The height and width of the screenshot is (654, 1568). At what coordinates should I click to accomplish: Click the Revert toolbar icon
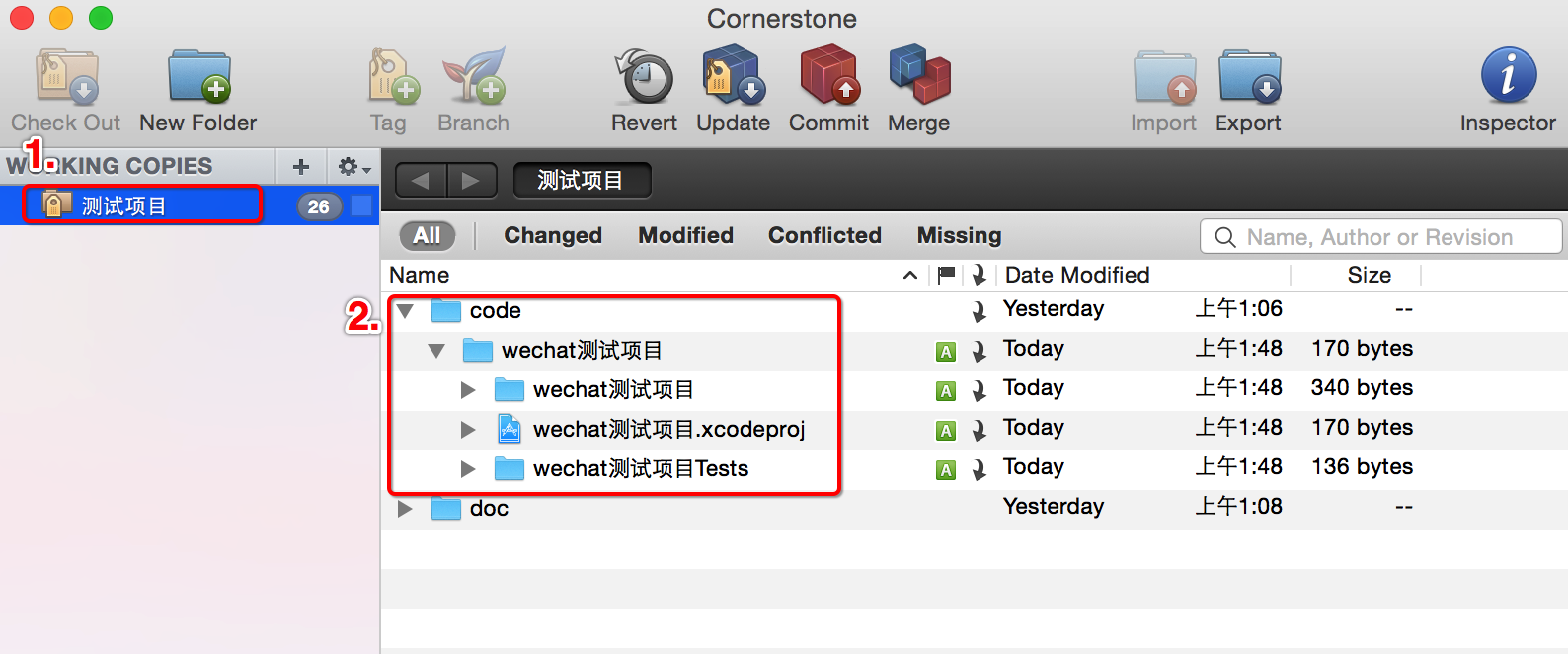point(644,76)
